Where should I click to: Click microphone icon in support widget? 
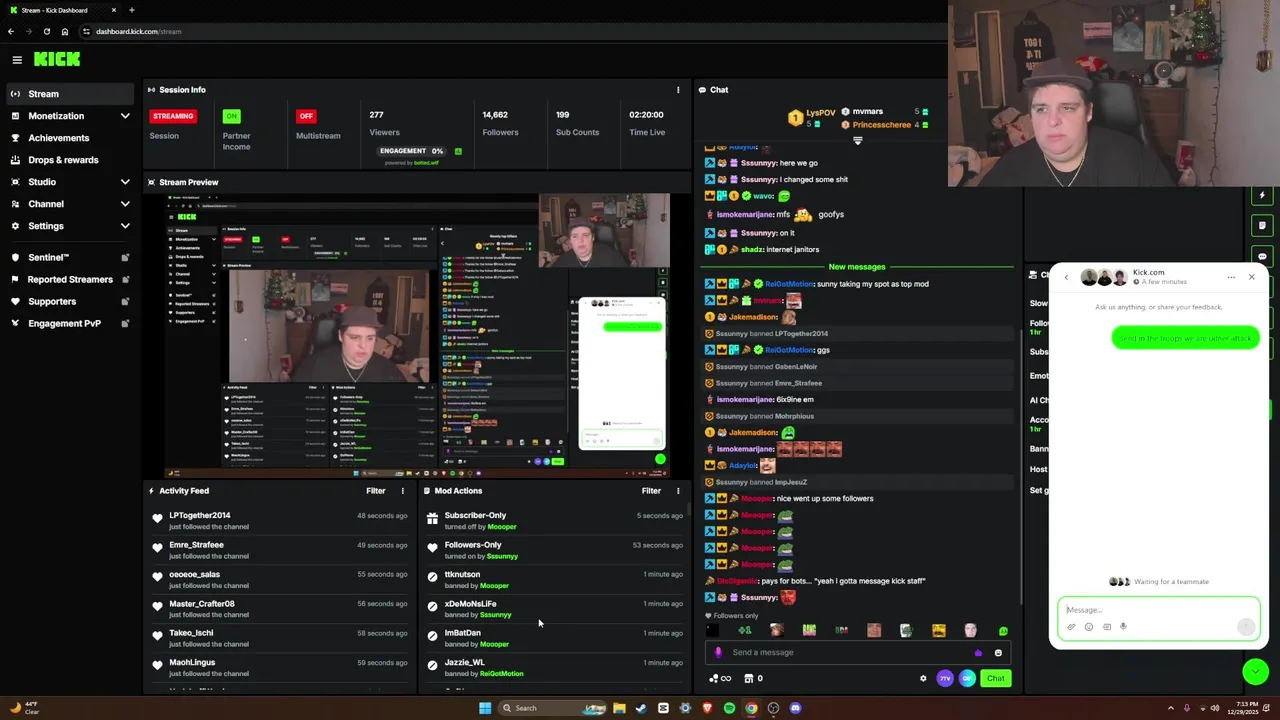coord(1124,627)
